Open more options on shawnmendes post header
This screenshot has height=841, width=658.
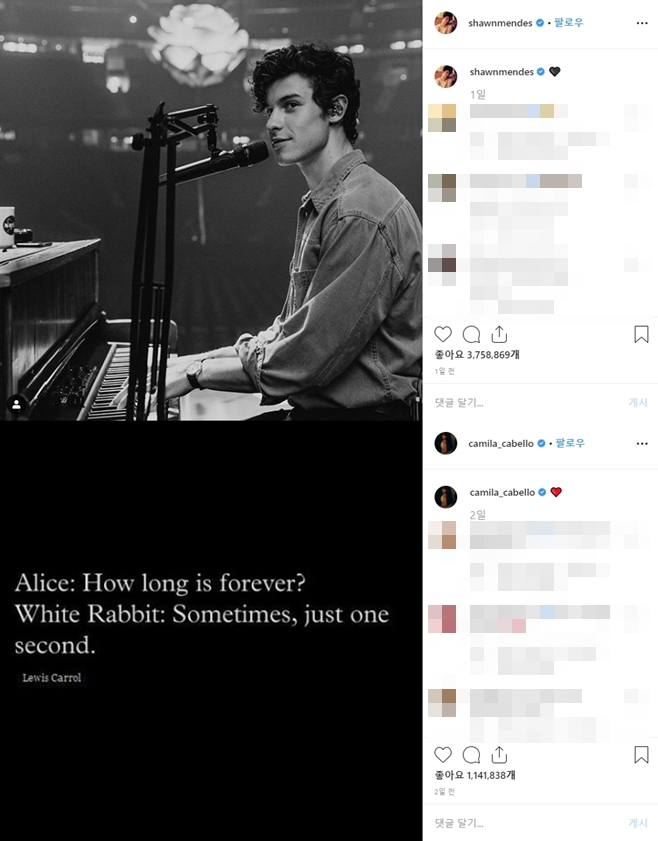tap(642, 23)
